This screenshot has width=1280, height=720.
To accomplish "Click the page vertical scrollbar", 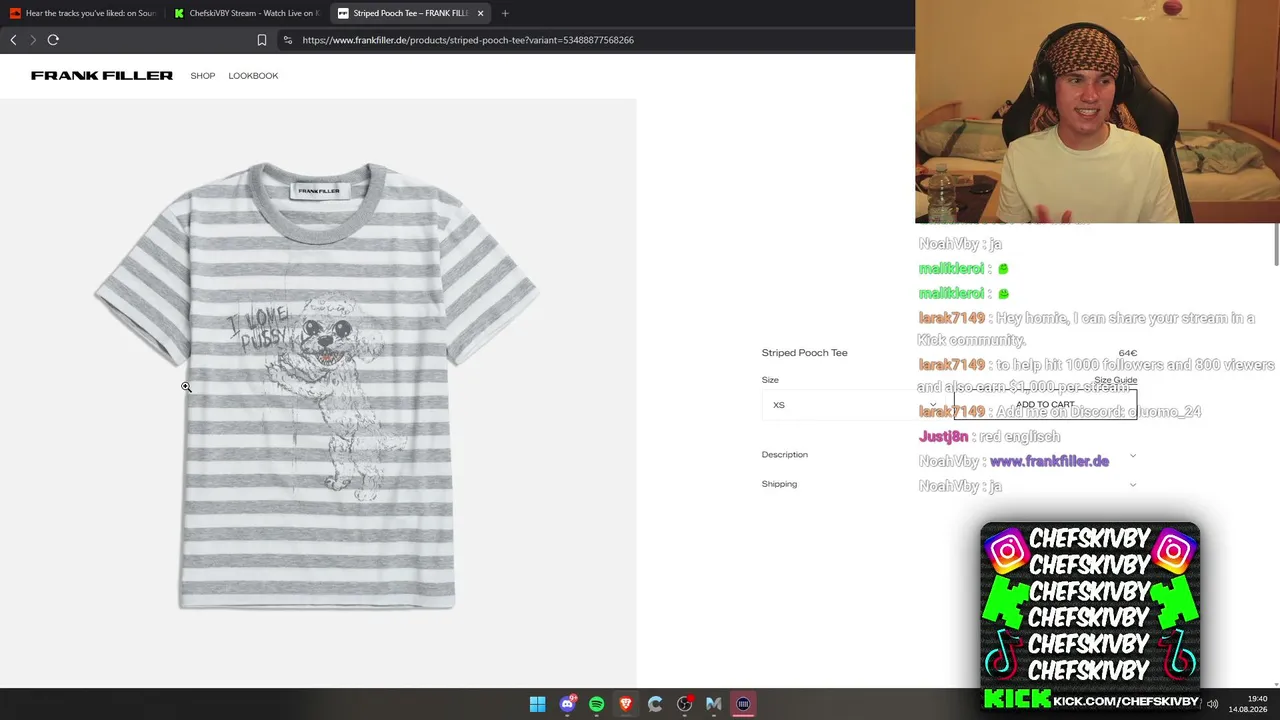I will point(1276,245).
